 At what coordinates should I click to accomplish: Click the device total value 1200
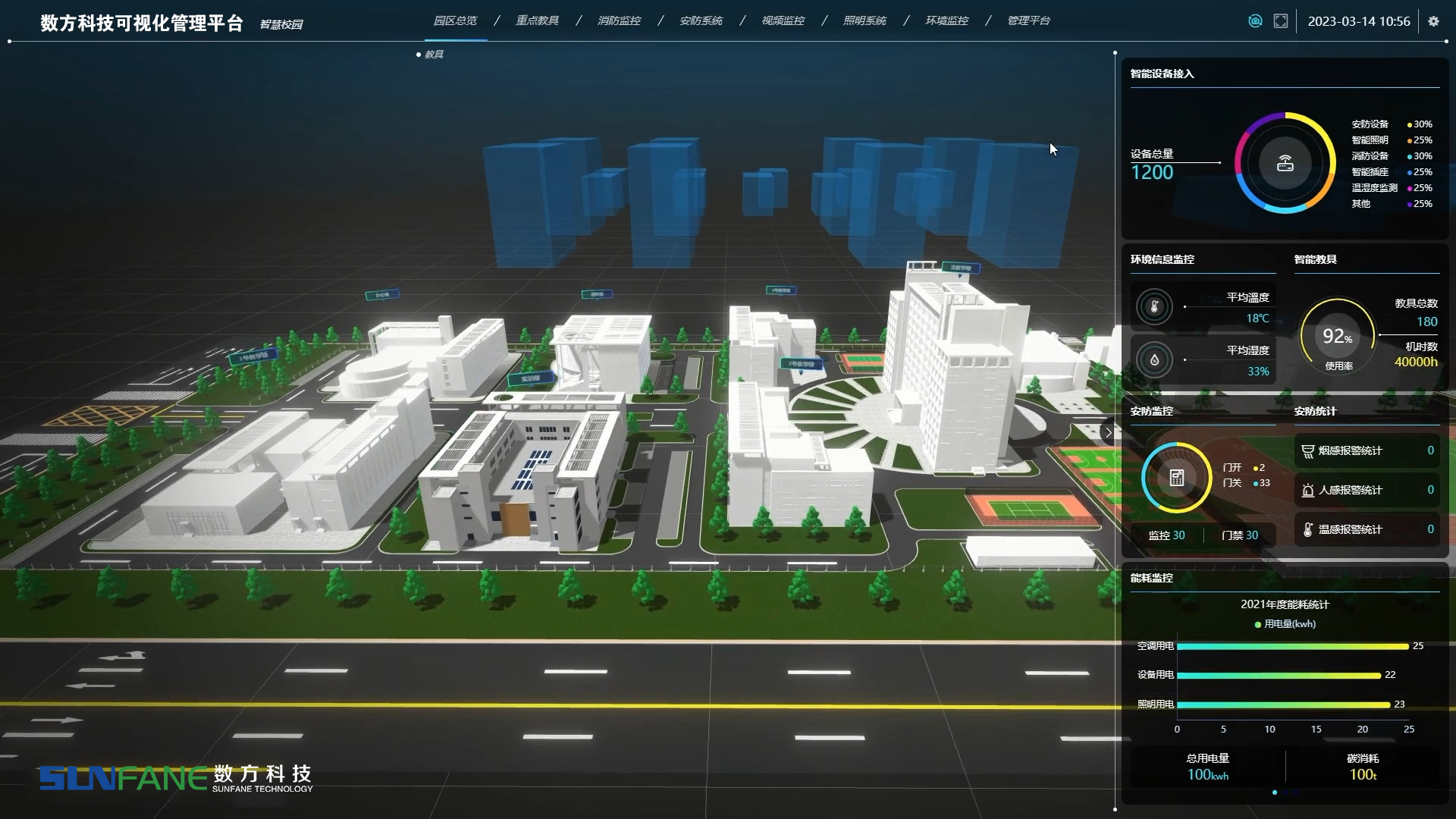click(x=1152, y=173)
